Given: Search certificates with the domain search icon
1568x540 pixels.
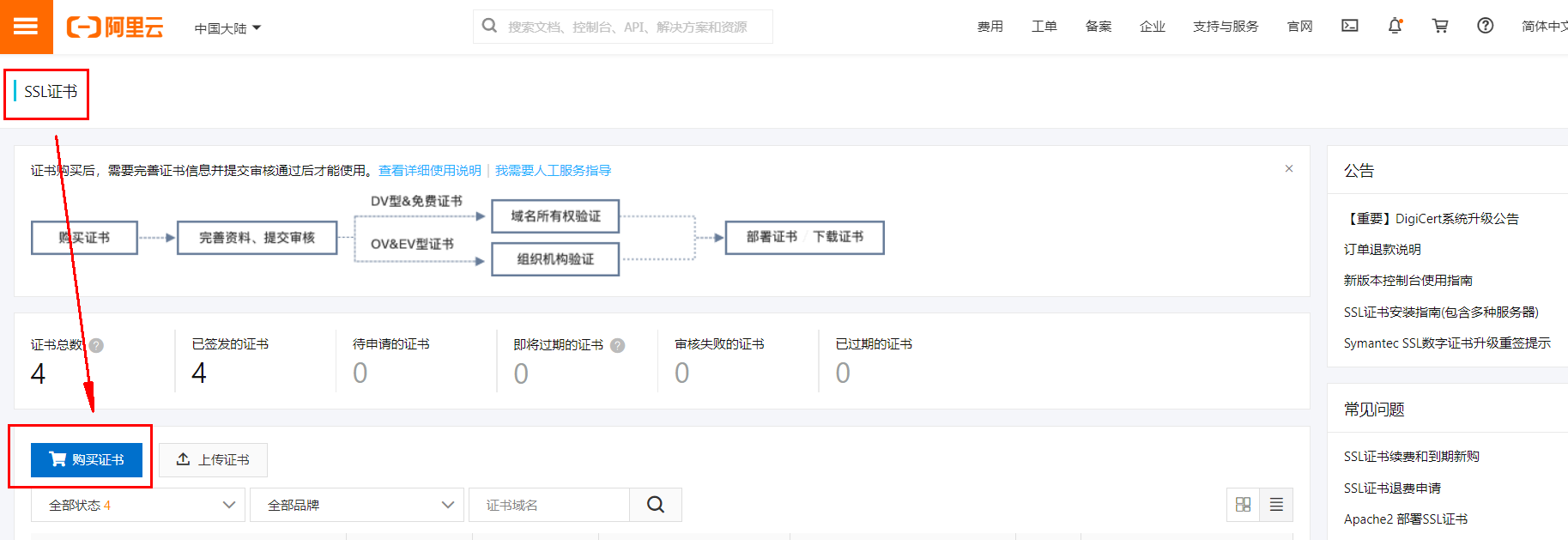Looking at the screenshot, I should click(x=656, y=505).
